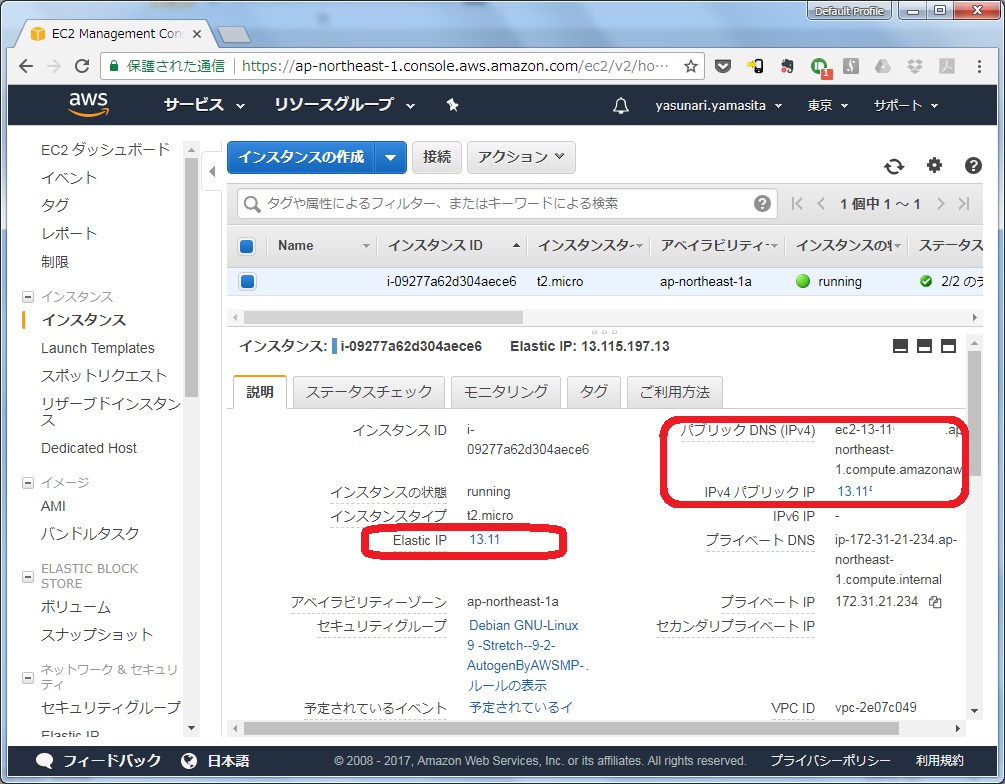Click the ルールの表示 link
1005x784 pixels.
[x=507, y=685]
